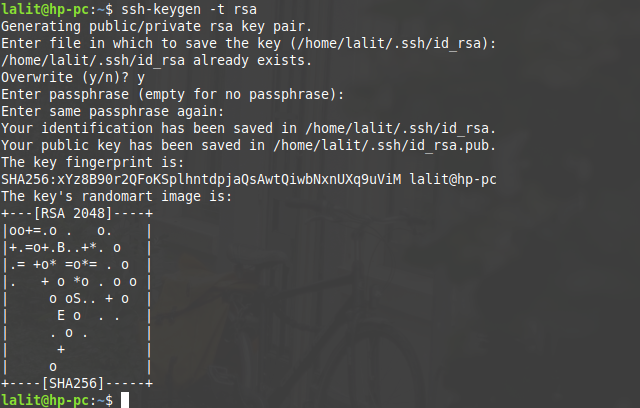
Task: Click the "[RSA 2048]" randomart header
Action: [x=78, y=213]
